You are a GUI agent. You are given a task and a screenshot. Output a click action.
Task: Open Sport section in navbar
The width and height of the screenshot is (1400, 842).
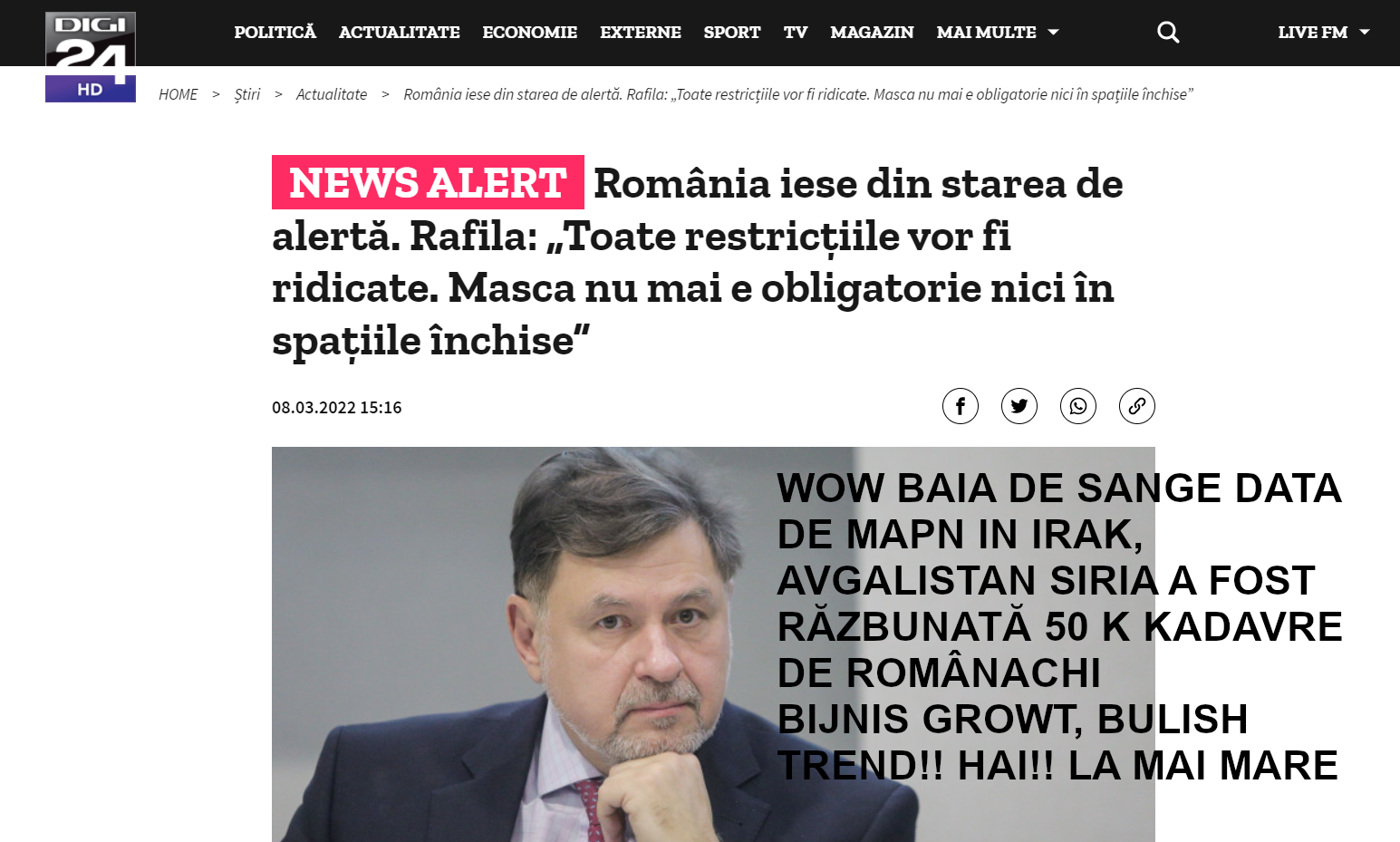click(x=732, y=33)
